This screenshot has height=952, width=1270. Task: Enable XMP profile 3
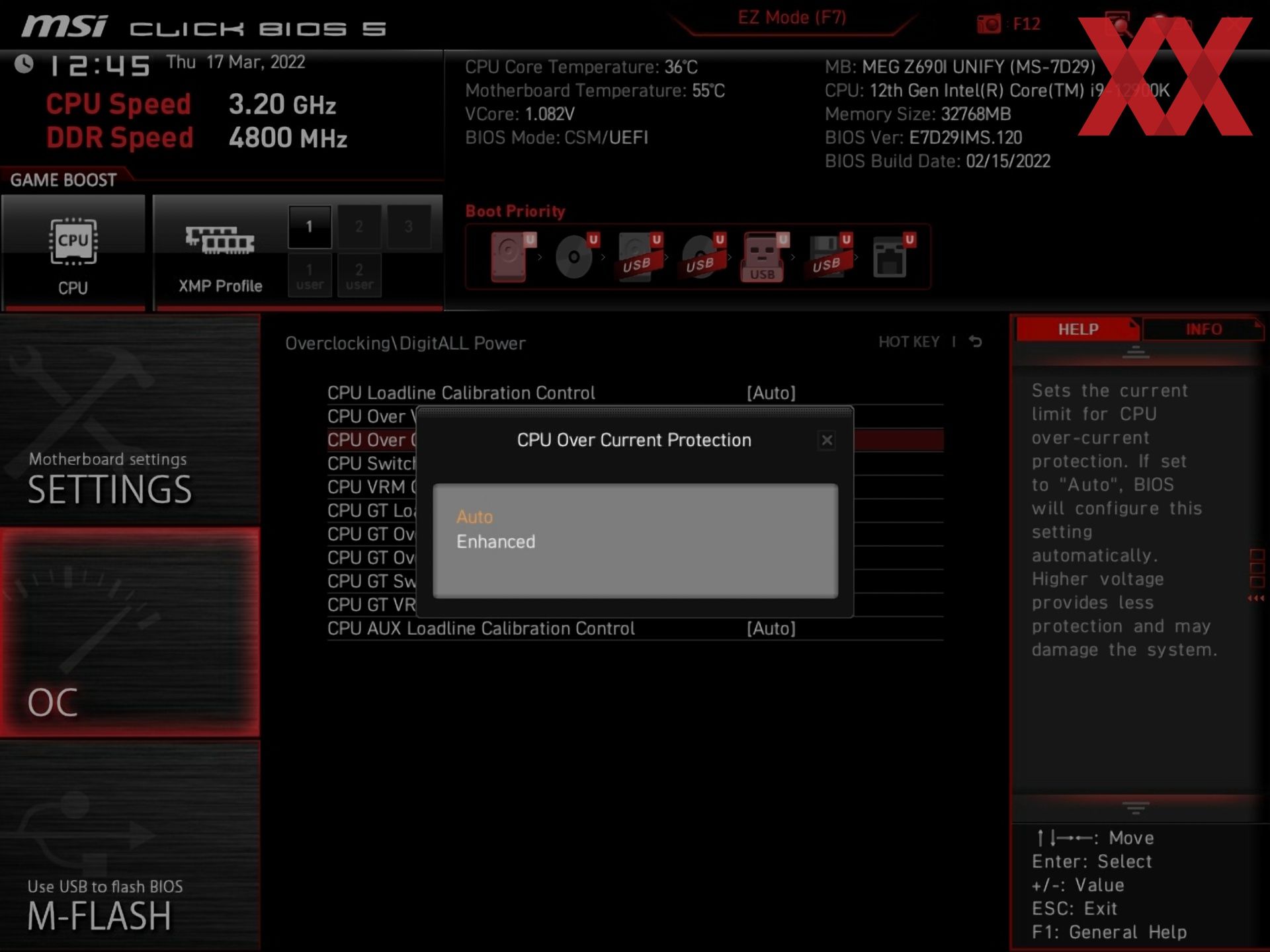[x=408, y=227]
